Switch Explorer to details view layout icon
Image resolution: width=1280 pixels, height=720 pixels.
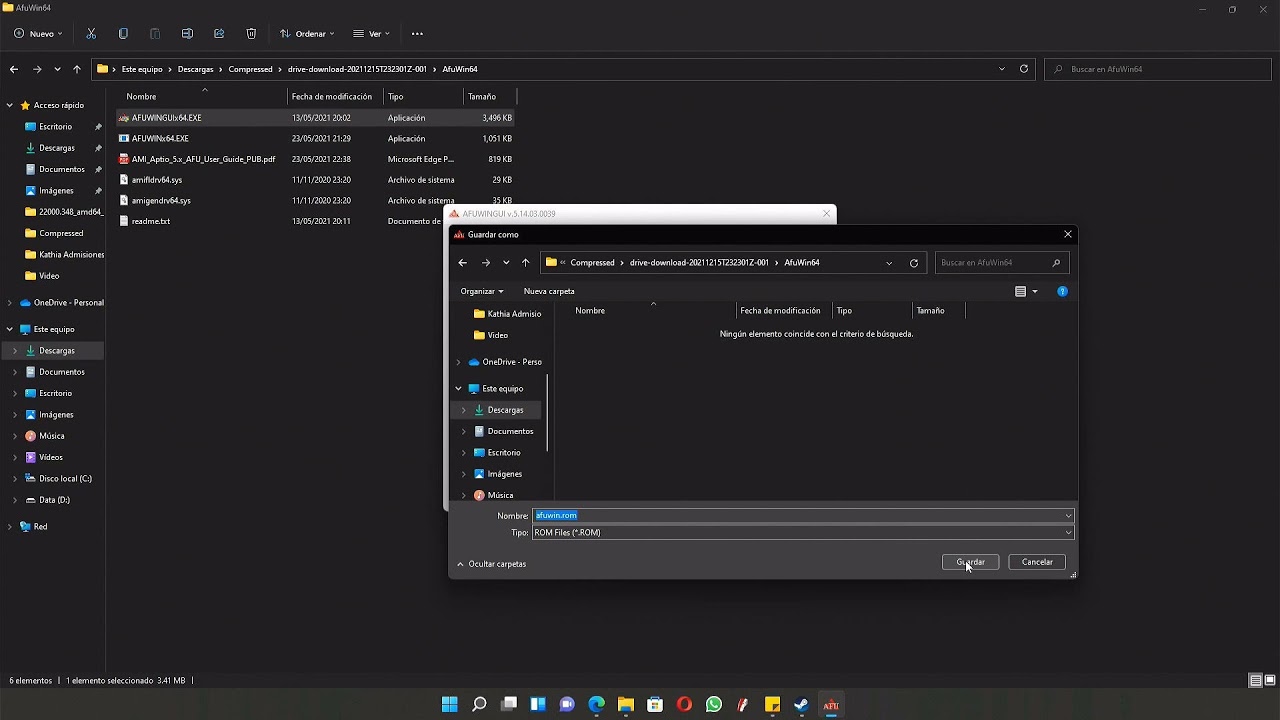(x=1255, y=681)
